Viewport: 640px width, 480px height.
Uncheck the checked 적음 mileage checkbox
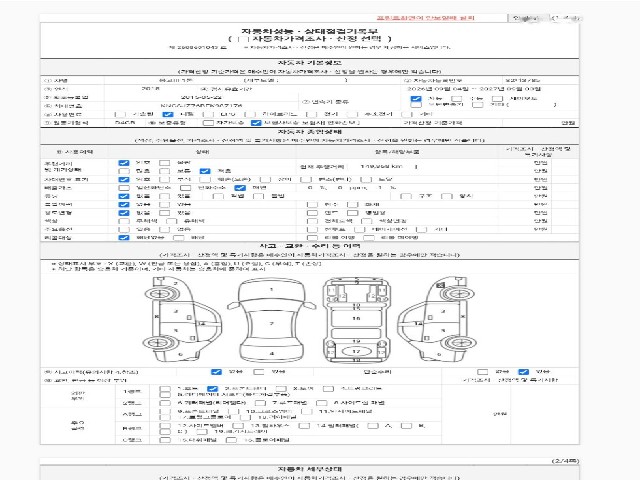point(205,171)
